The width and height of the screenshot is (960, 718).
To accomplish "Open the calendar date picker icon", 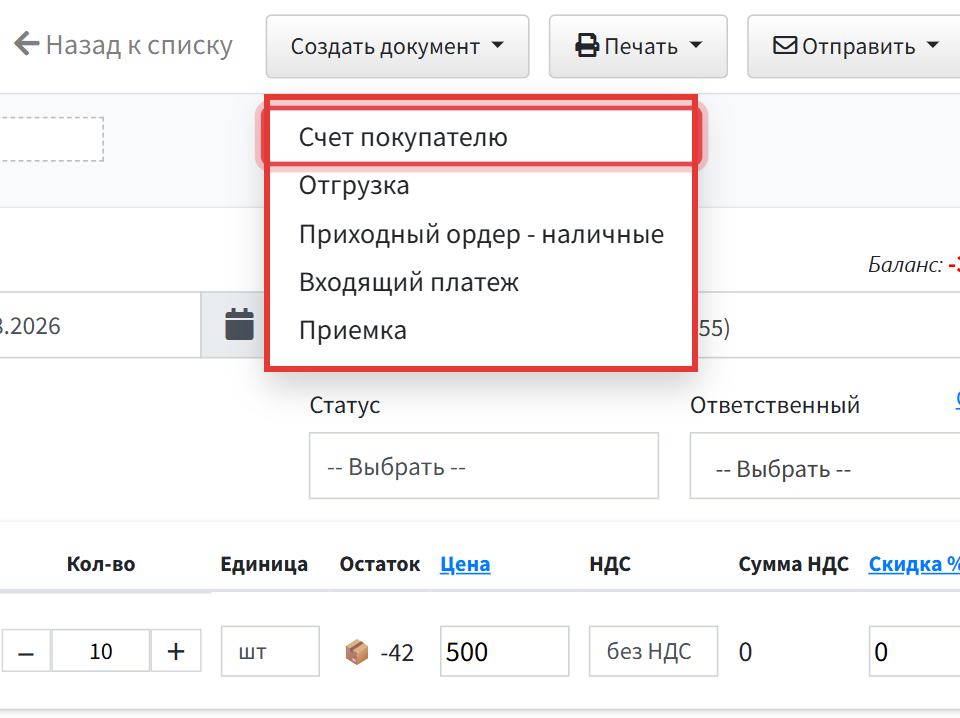I will click(239, 324).
